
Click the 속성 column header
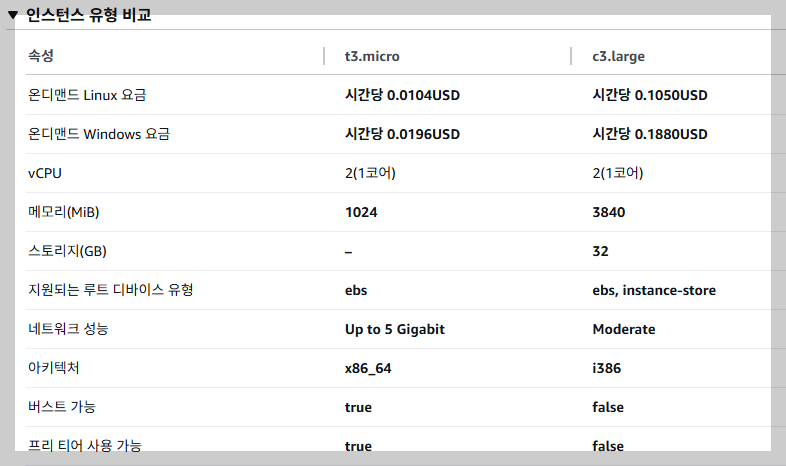point(41,56)
